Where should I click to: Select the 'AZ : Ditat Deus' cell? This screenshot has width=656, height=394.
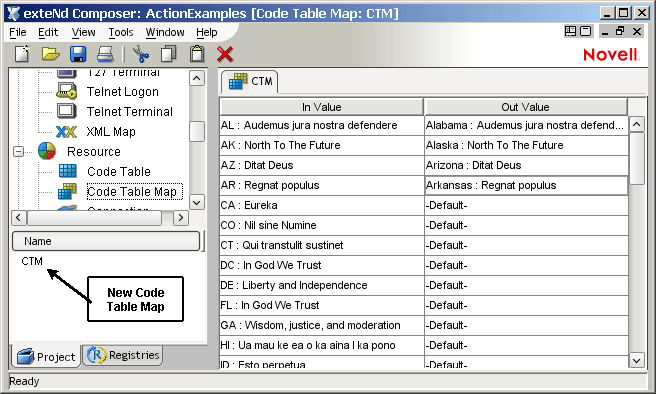point(322,166)
